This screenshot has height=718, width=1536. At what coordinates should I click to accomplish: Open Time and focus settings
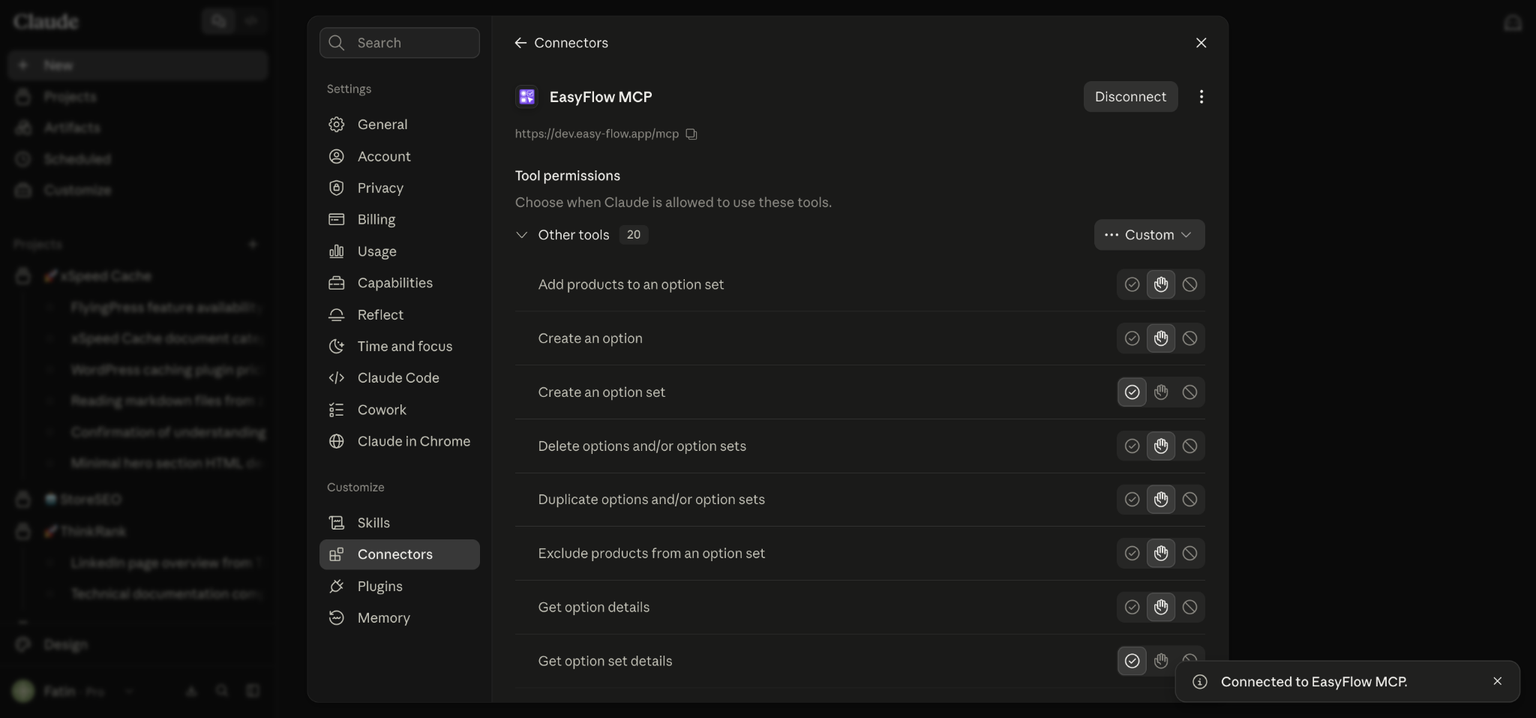(x=399, y=347)
